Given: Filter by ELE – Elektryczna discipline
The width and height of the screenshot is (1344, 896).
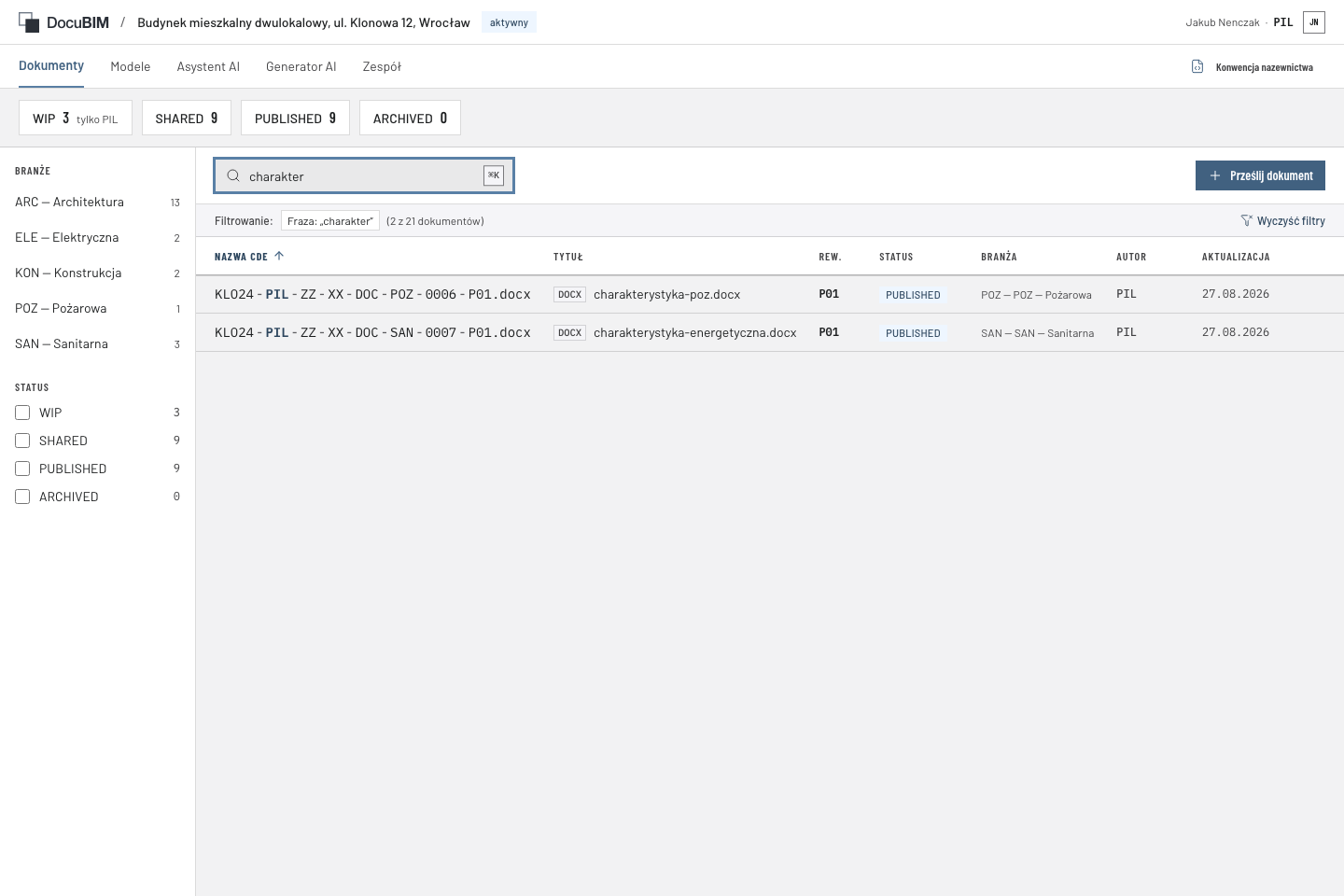Looking at the screenshot, I should pyautogui.click(x=97, y=238).
